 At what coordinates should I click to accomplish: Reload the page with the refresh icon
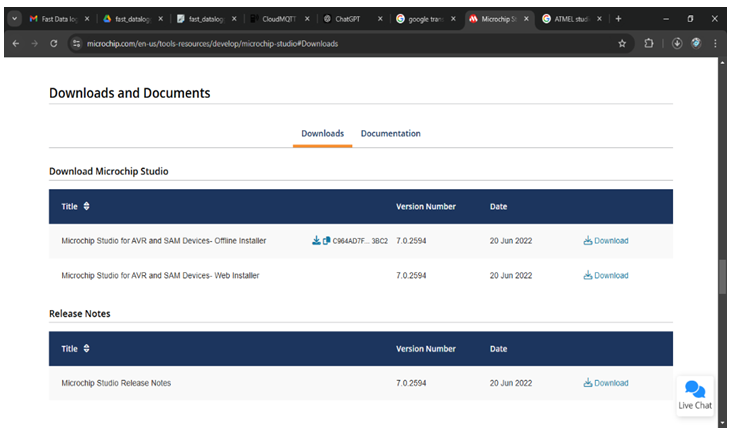point(50,43)
